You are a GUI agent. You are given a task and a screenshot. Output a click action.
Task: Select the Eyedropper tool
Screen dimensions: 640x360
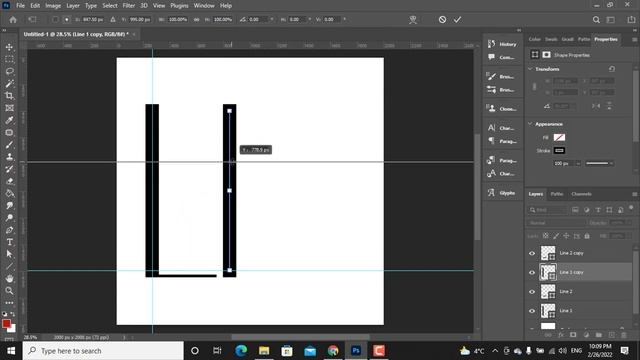(9, 120)
